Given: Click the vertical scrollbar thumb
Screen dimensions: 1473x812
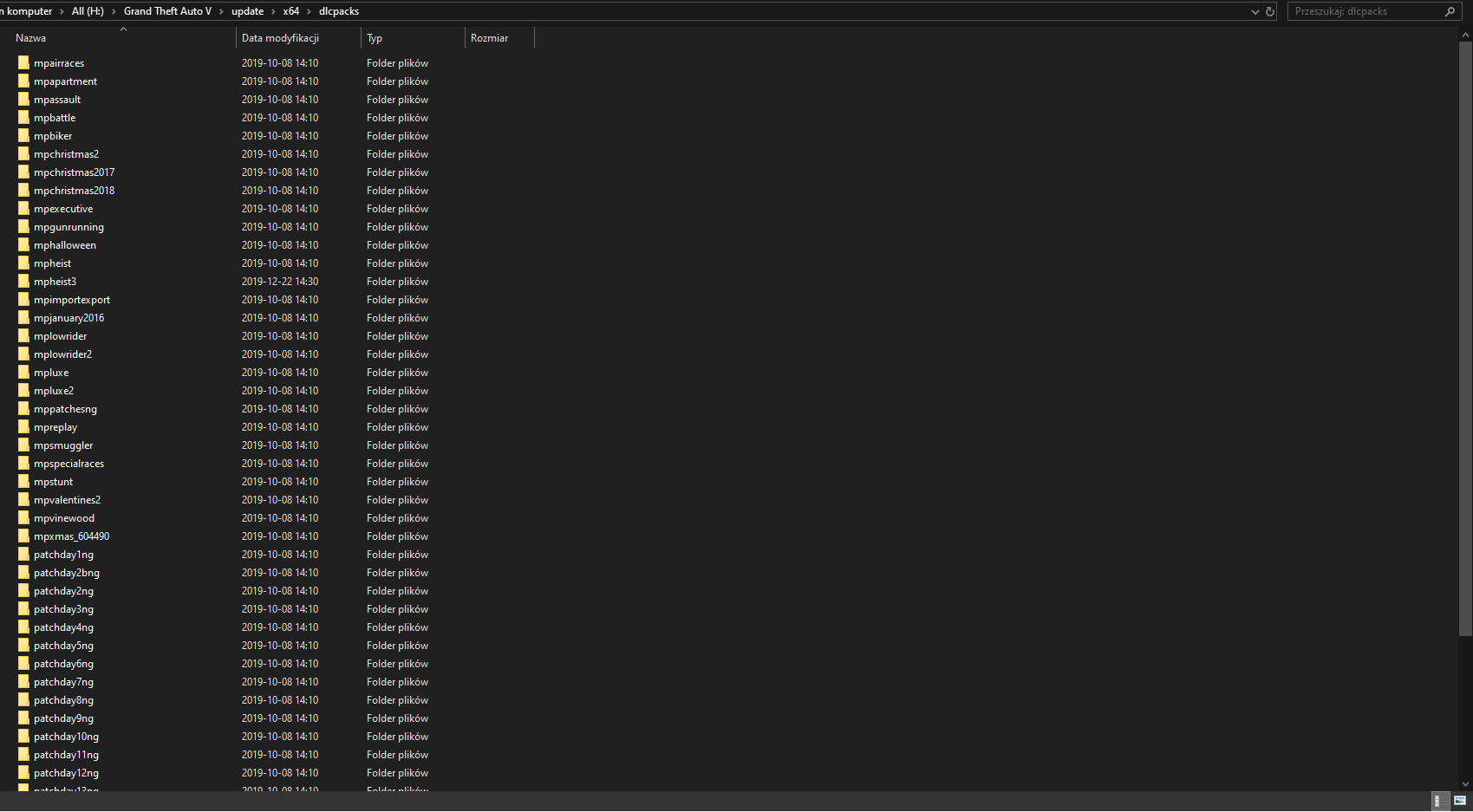Looking at the screenshot, I should tap(1466, 338).
